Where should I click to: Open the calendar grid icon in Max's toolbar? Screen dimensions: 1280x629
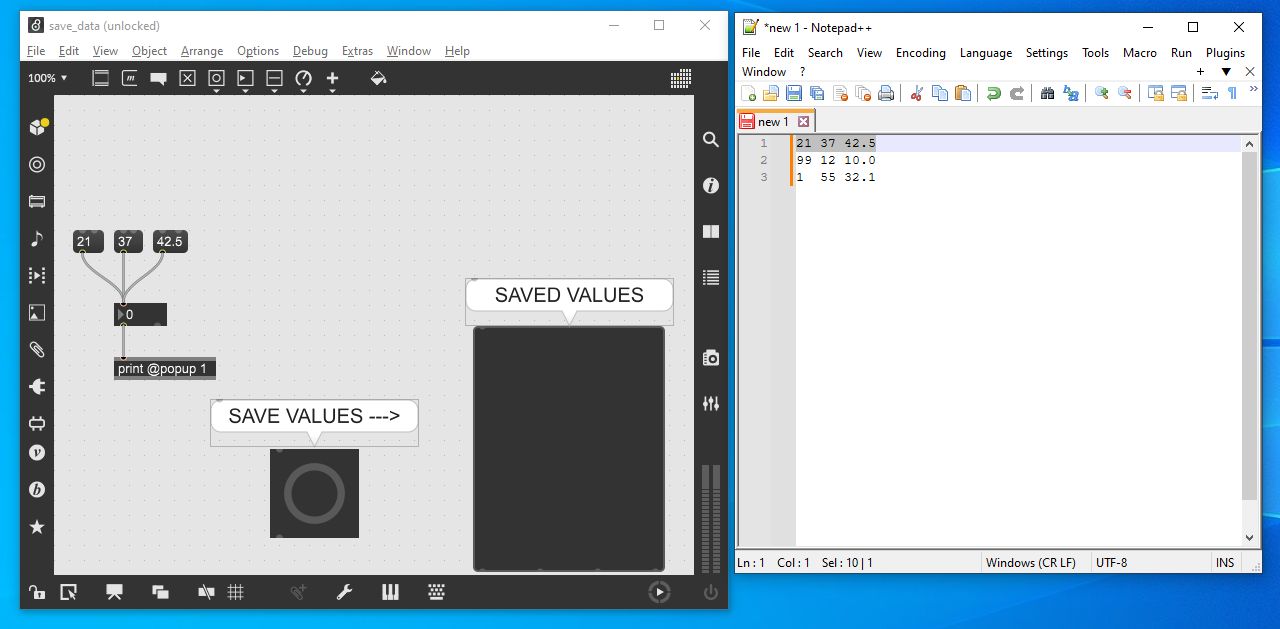[x=681, y=78]
